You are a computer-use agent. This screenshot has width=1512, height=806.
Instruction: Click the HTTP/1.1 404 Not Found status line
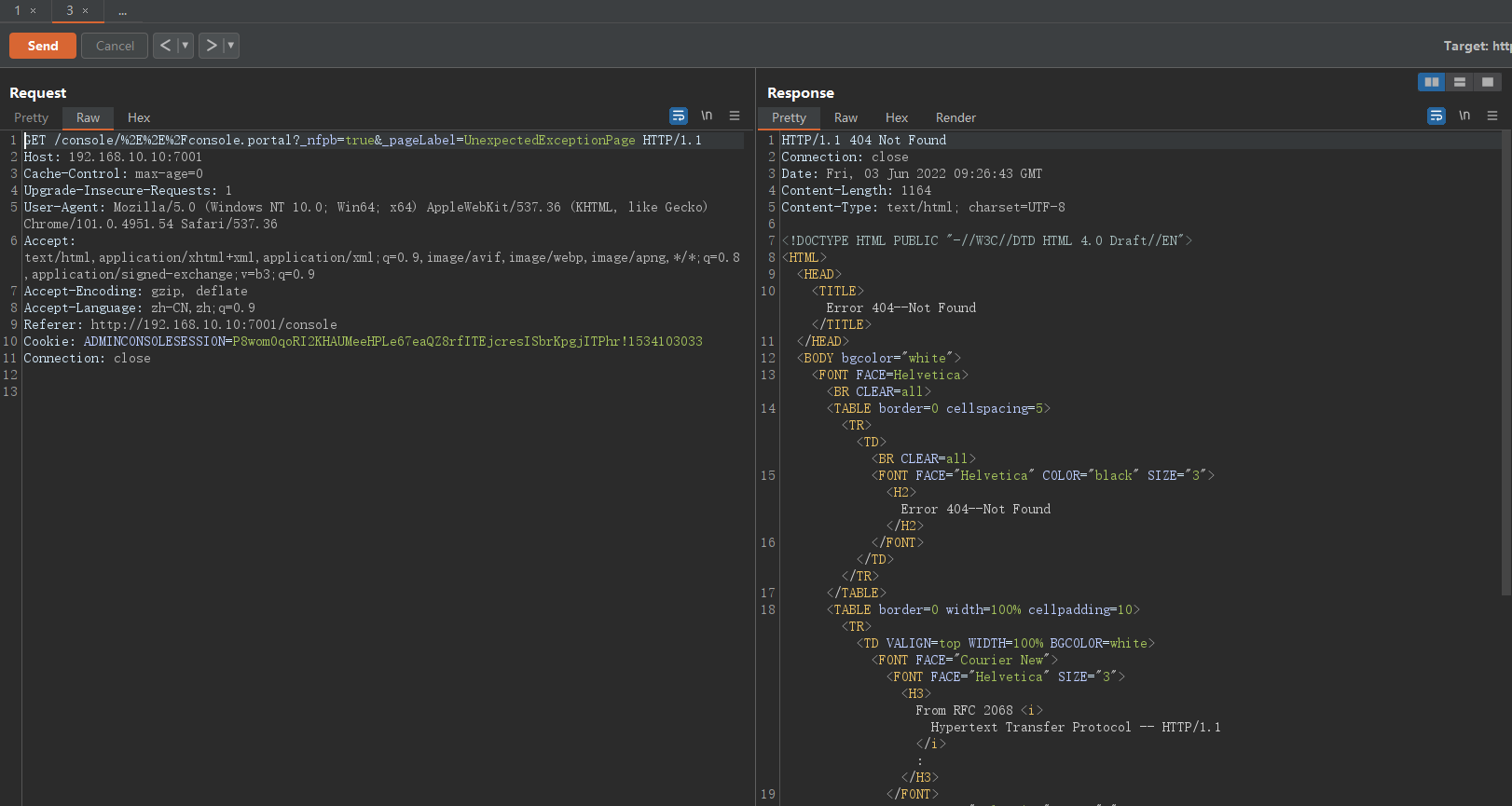click(863, 140)
